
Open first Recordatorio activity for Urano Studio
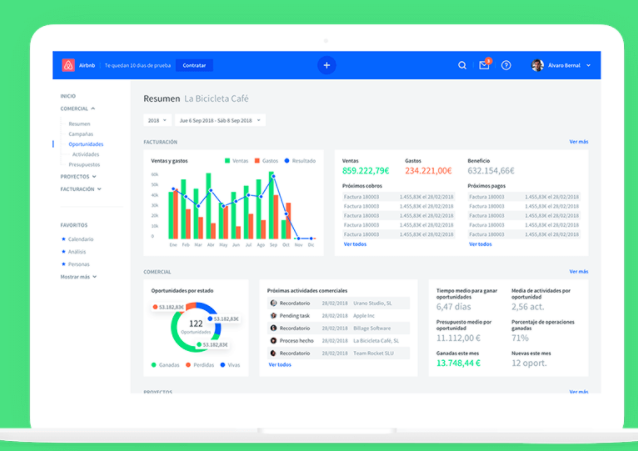[295, 302]
